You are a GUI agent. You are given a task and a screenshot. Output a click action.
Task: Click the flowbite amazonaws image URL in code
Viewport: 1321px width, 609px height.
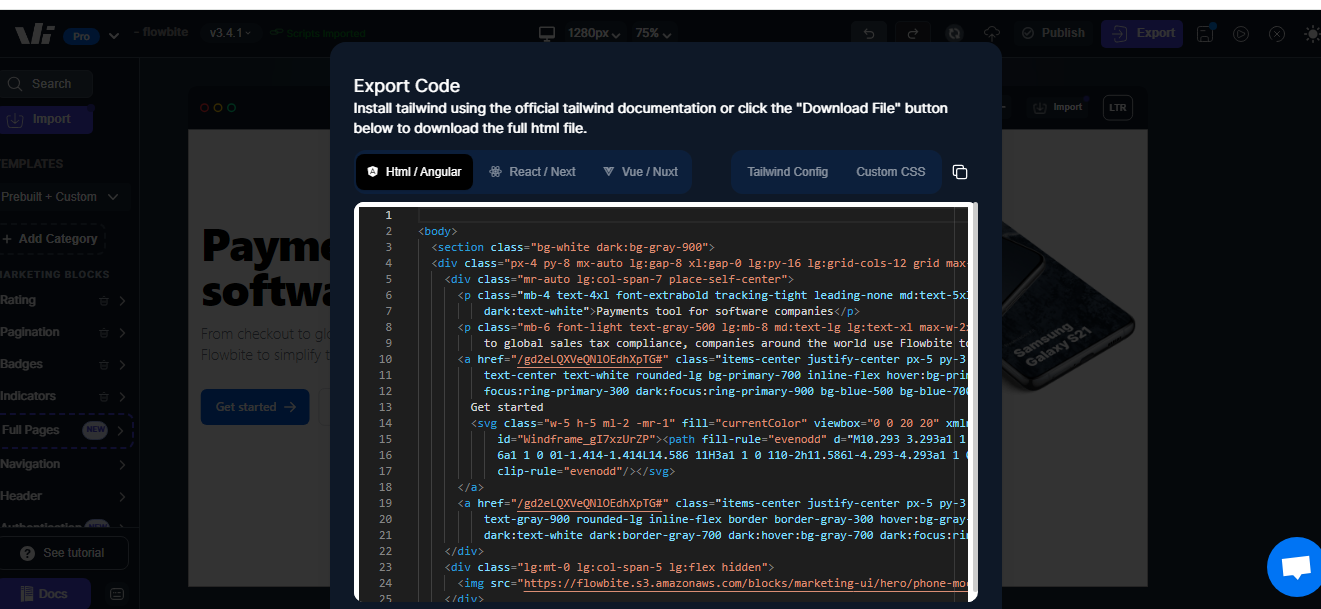[x=746, y=583]
